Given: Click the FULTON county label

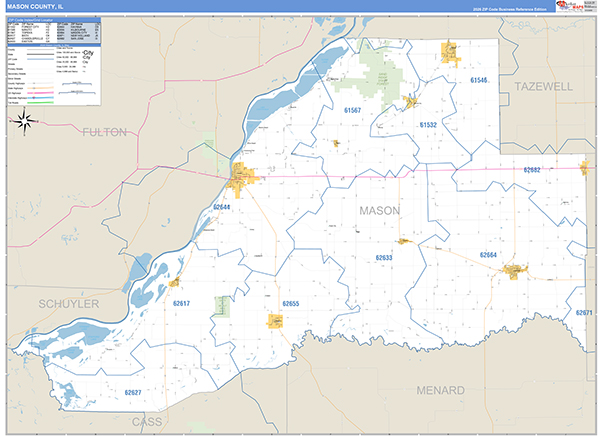Looking at the screenshot, I should [105, 132].
